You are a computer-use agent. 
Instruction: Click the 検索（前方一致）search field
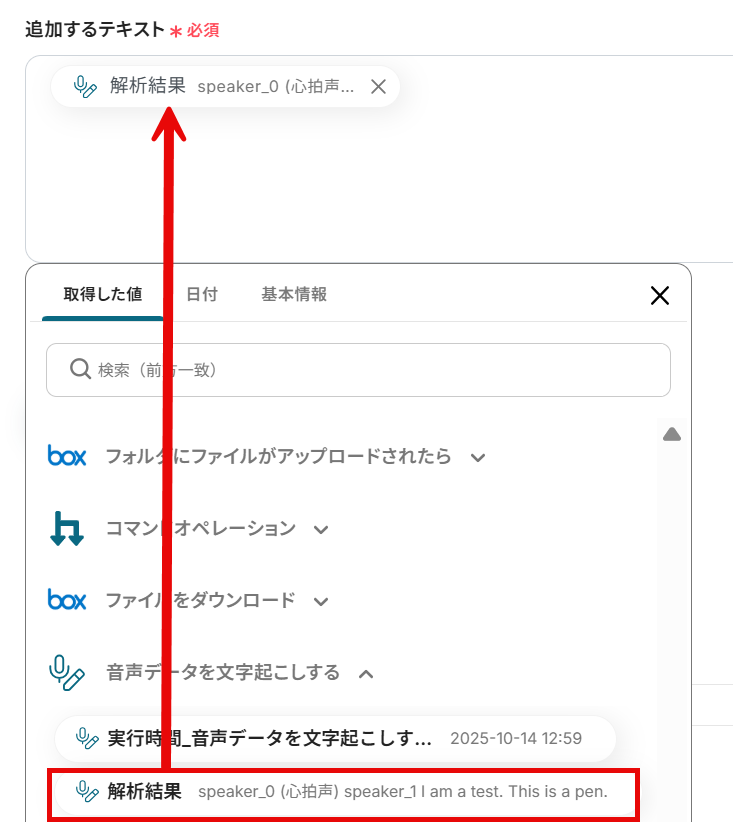(358, 370)
